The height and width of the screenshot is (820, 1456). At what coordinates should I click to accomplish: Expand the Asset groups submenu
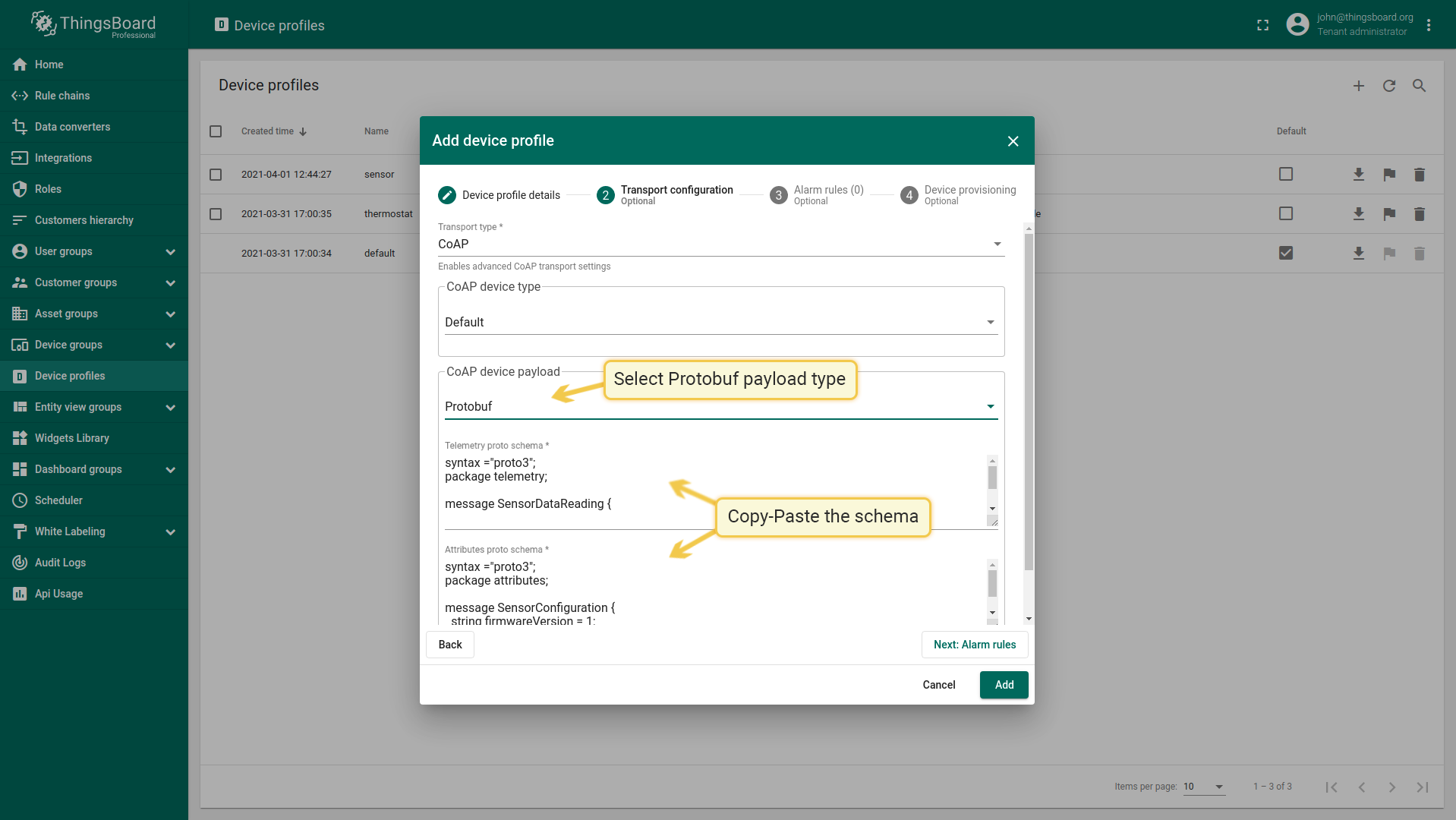click(x=171, y=314)
